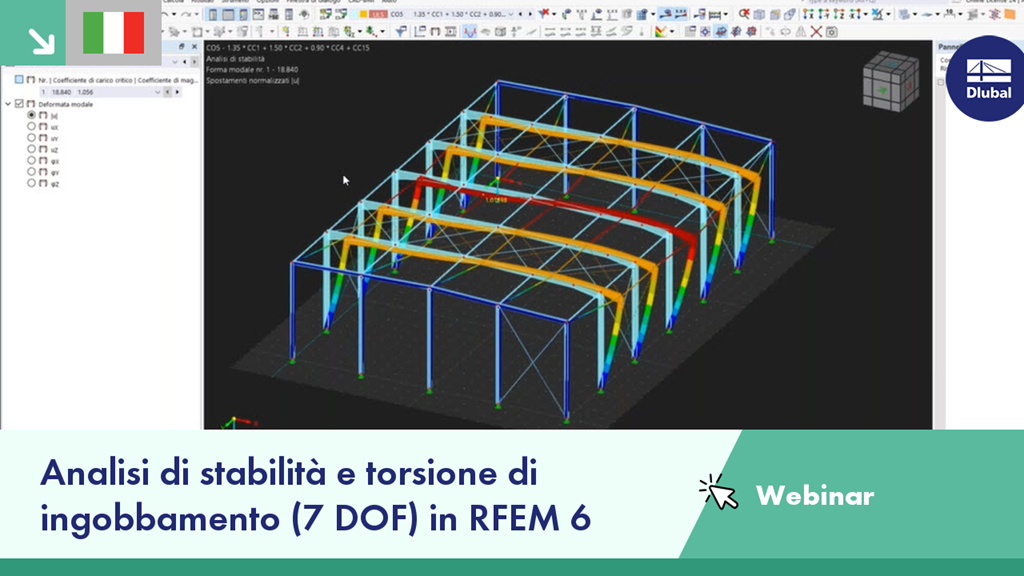Click the magnifier icon with the red X
This screenshot has height=576, width=1024.
tap(744, 14)
